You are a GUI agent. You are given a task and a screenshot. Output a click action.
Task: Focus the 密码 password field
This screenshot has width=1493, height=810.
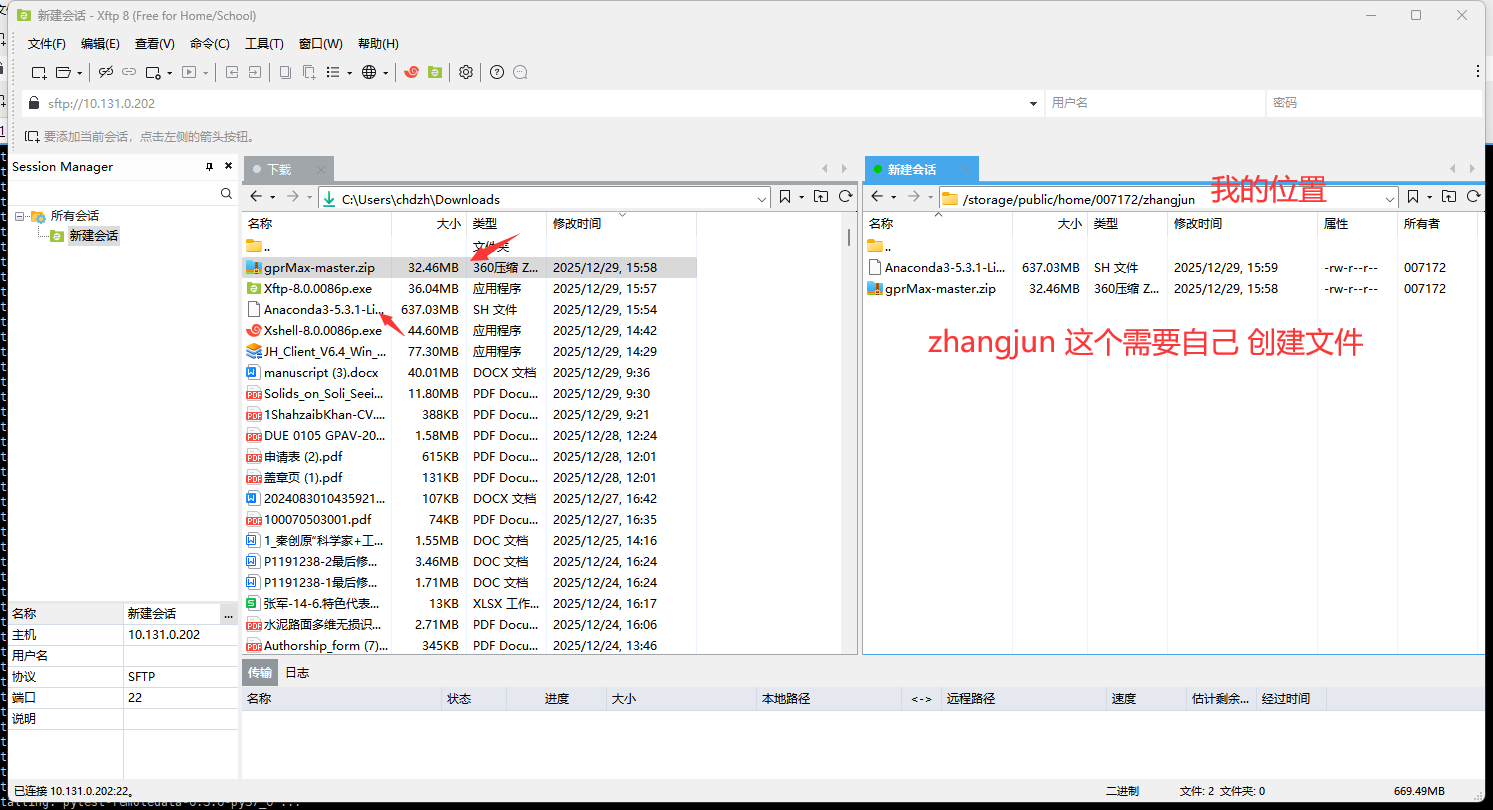[1374, 103]
